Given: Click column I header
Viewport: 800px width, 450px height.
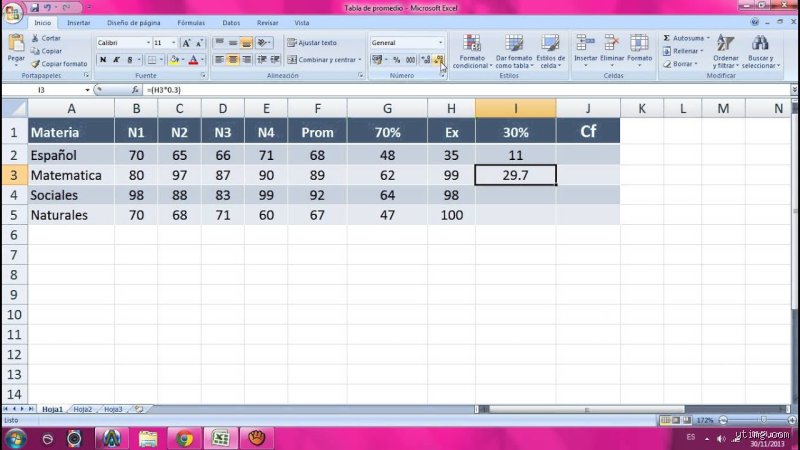Looking at the screenshot, I should (x=515, y=108).
